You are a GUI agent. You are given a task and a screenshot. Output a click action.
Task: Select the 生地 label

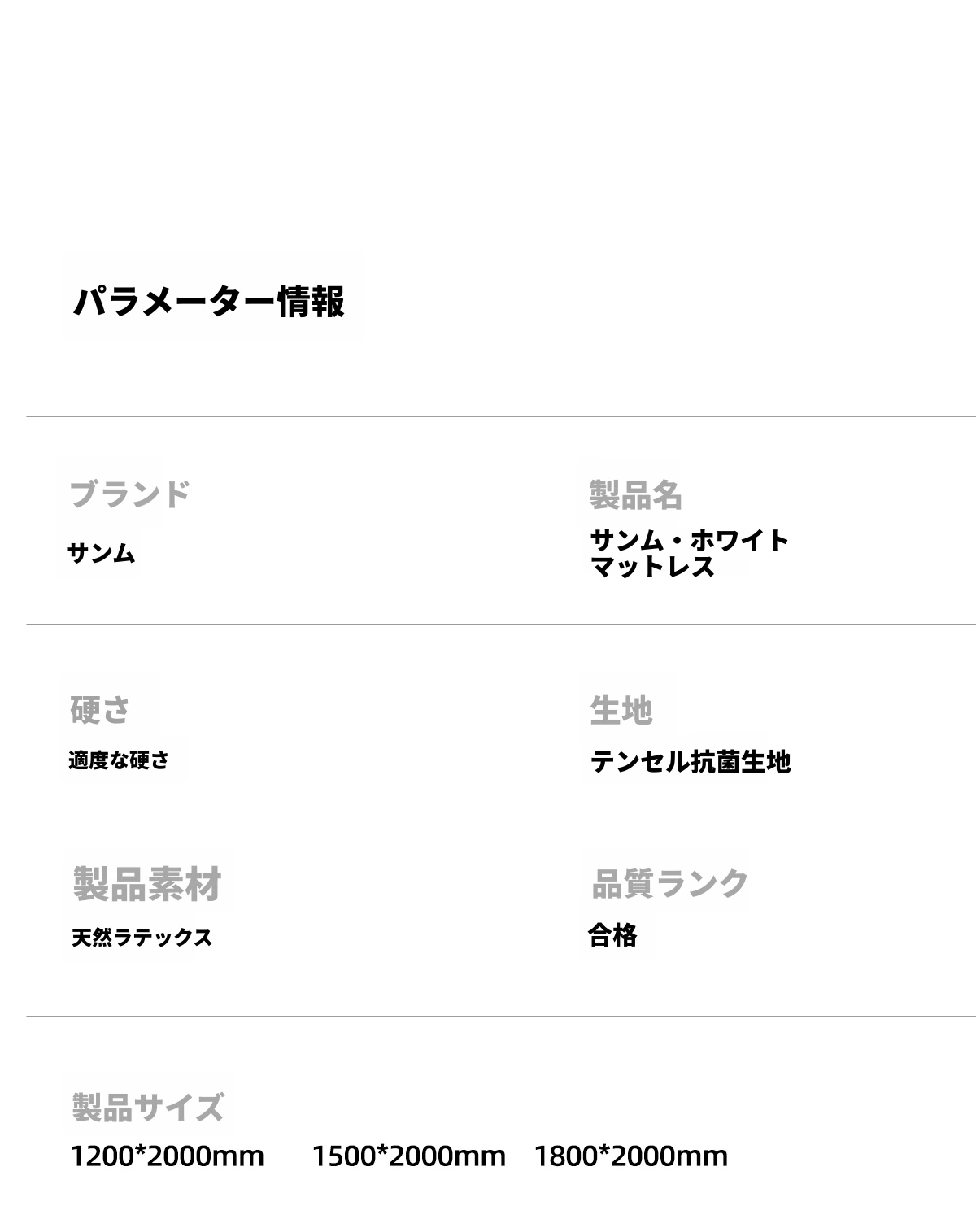coord(621,710)
